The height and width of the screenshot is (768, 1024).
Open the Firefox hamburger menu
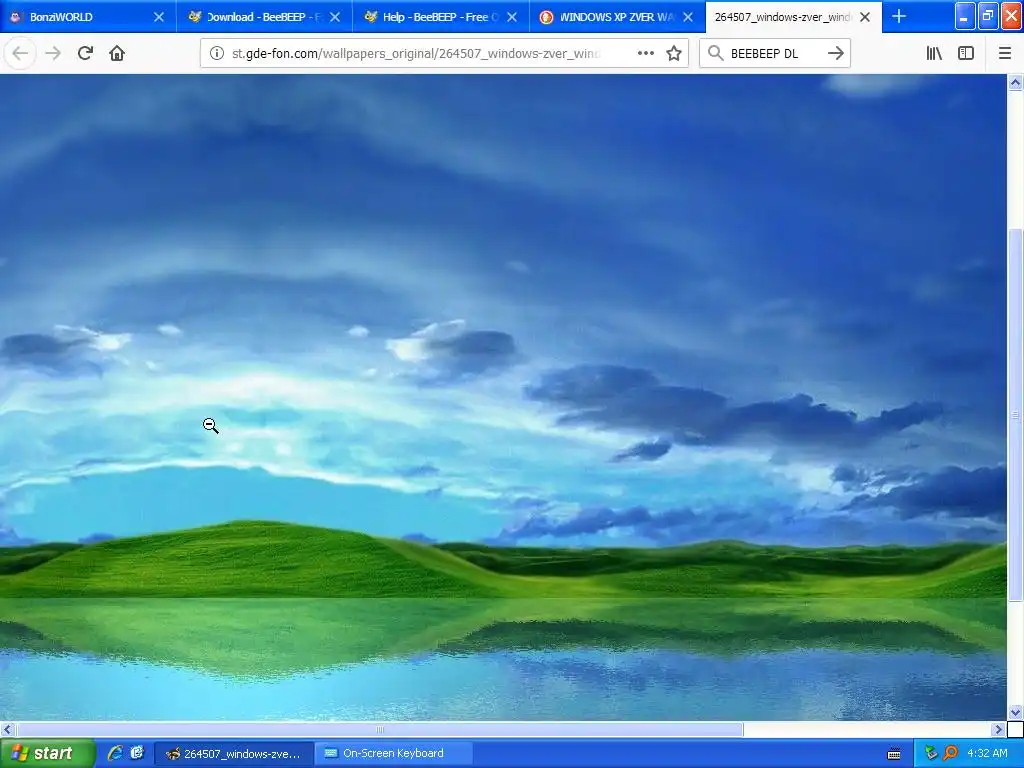pyautogui.click(x=1004, y=54)
